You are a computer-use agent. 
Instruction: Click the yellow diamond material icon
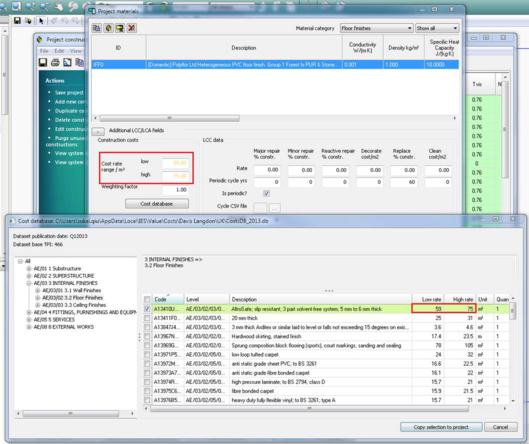pyautogui.click(x=108, y=28)
